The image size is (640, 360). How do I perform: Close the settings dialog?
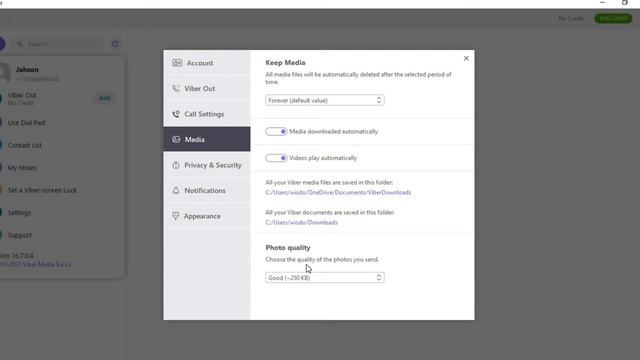[466, 58]
